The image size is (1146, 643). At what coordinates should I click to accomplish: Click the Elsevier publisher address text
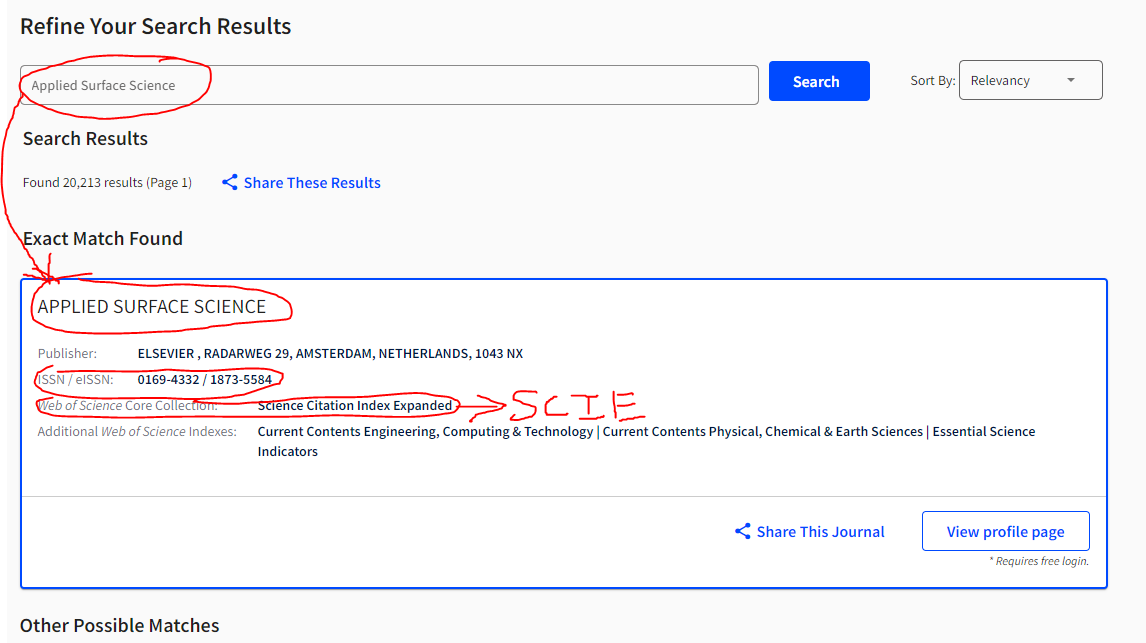pyautogui.click(x=330, y=353)
